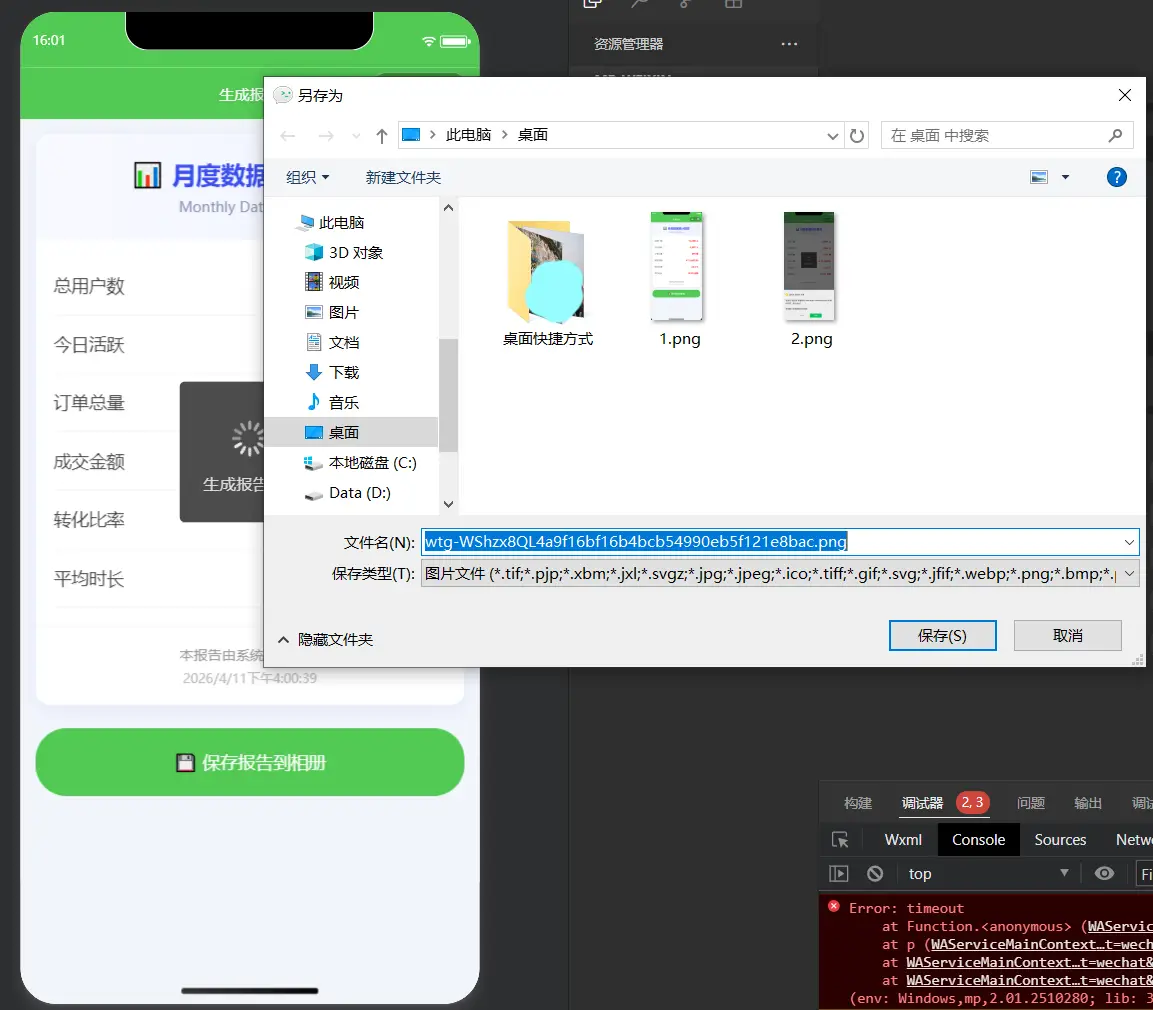Open the resource manager three-dot menu
Viewport: 1153px width, 1010px height.
[x=789, y=44]
